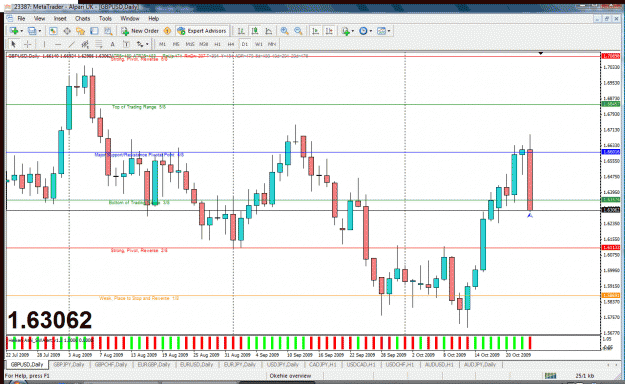The height and width of the screenshot is (384, 625).
Task: Zoom in on the chart
Action: pyautogui.click(x=285, y=31)
